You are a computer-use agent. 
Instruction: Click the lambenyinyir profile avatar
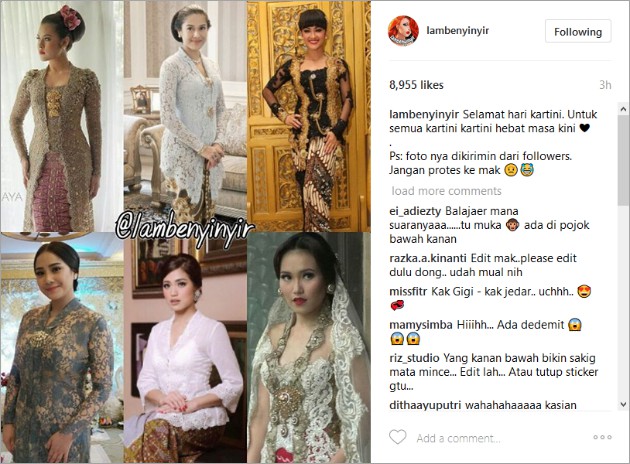[403, 31]
